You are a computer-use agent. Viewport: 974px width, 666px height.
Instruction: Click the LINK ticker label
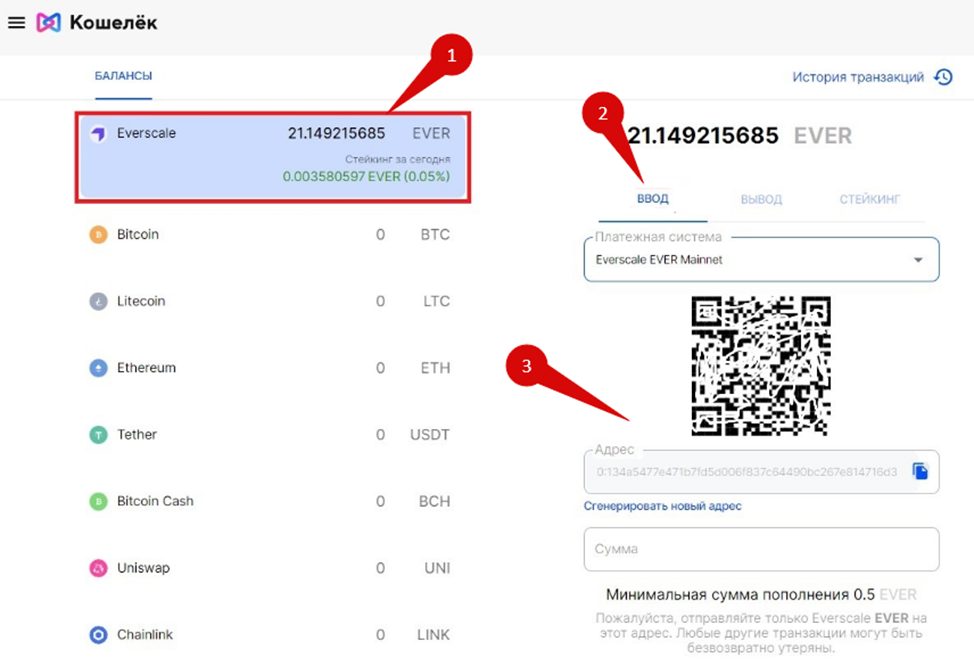point(434,635)
